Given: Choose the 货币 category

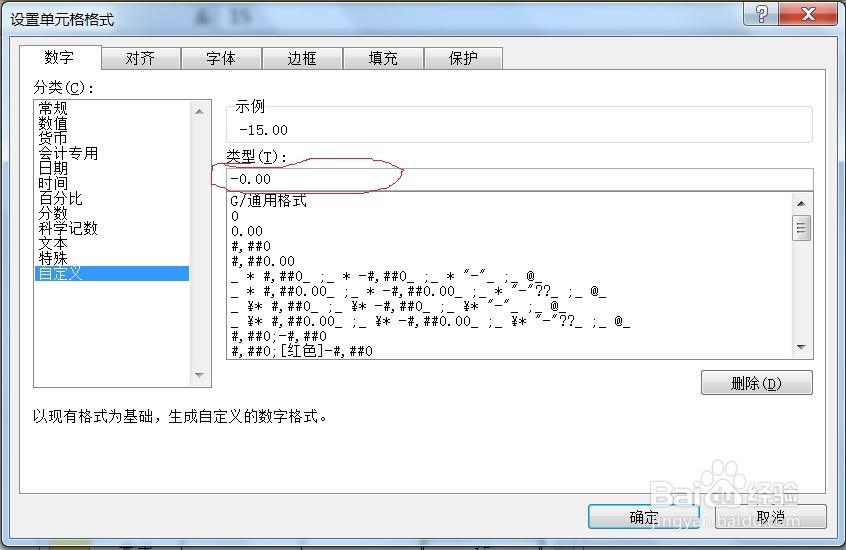Looking at the screenshot, I should 112,138.
